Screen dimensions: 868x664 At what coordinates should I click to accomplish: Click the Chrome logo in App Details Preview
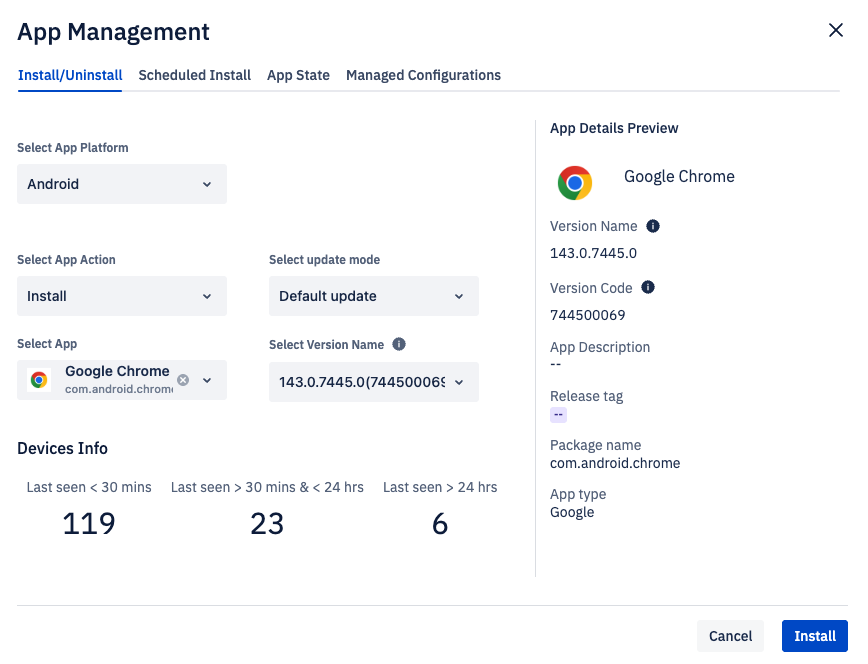[575, 183]
